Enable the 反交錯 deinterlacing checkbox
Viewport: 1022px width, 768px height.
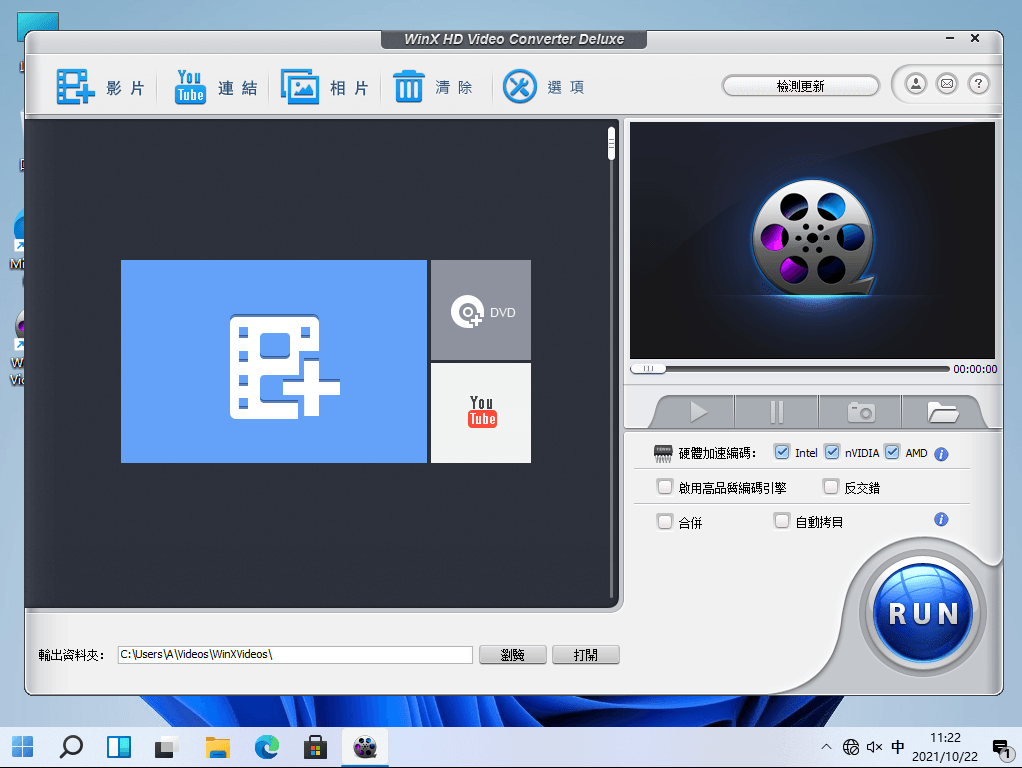click(x=831, y=486)
